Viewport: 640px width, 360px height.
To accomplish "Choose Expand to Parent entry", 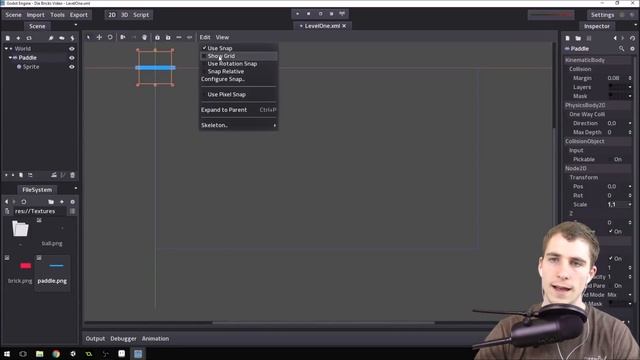I will click(239, 110).
